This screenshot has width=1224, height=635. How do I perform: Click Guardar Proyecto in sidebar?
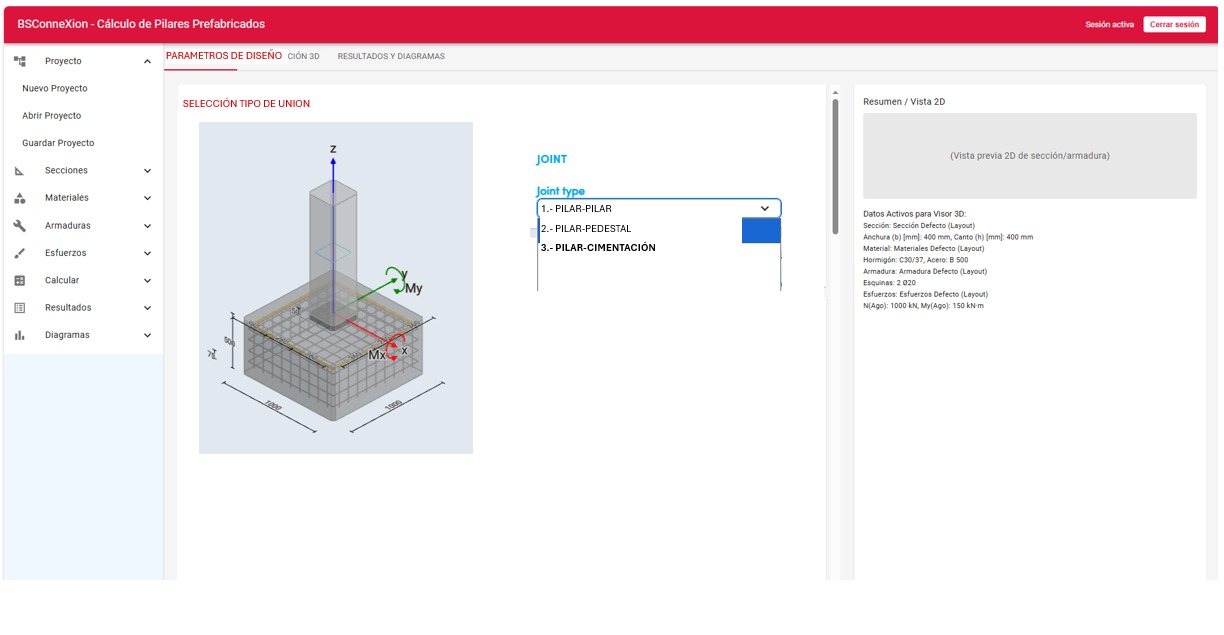pyautogui.click(x=58, y=143)
